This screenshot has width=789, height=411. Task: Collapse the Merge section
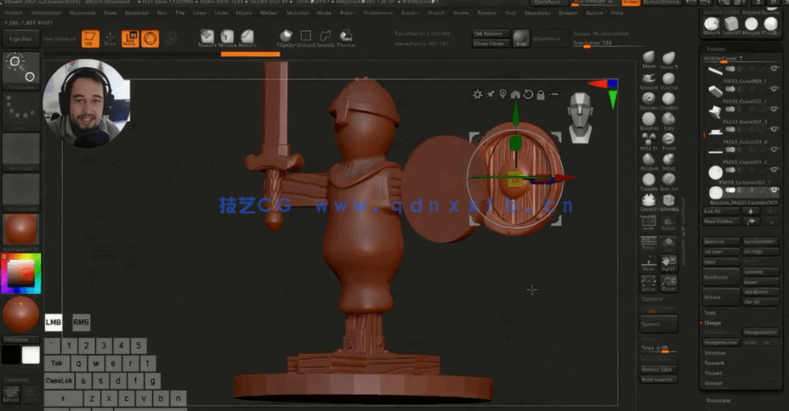713,323
